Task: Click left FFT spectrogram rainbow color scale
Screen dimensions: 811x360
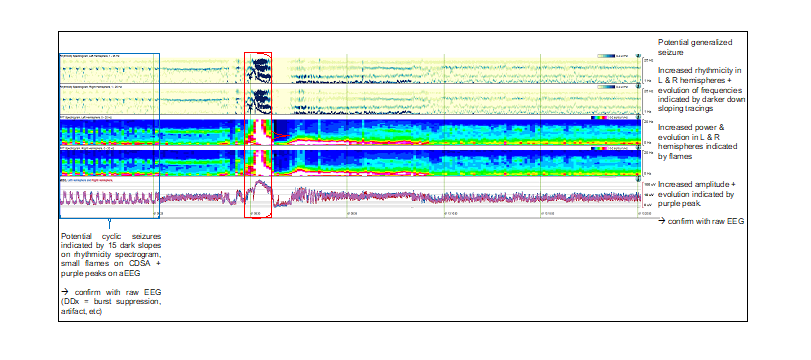Action: tap(598, 118)
